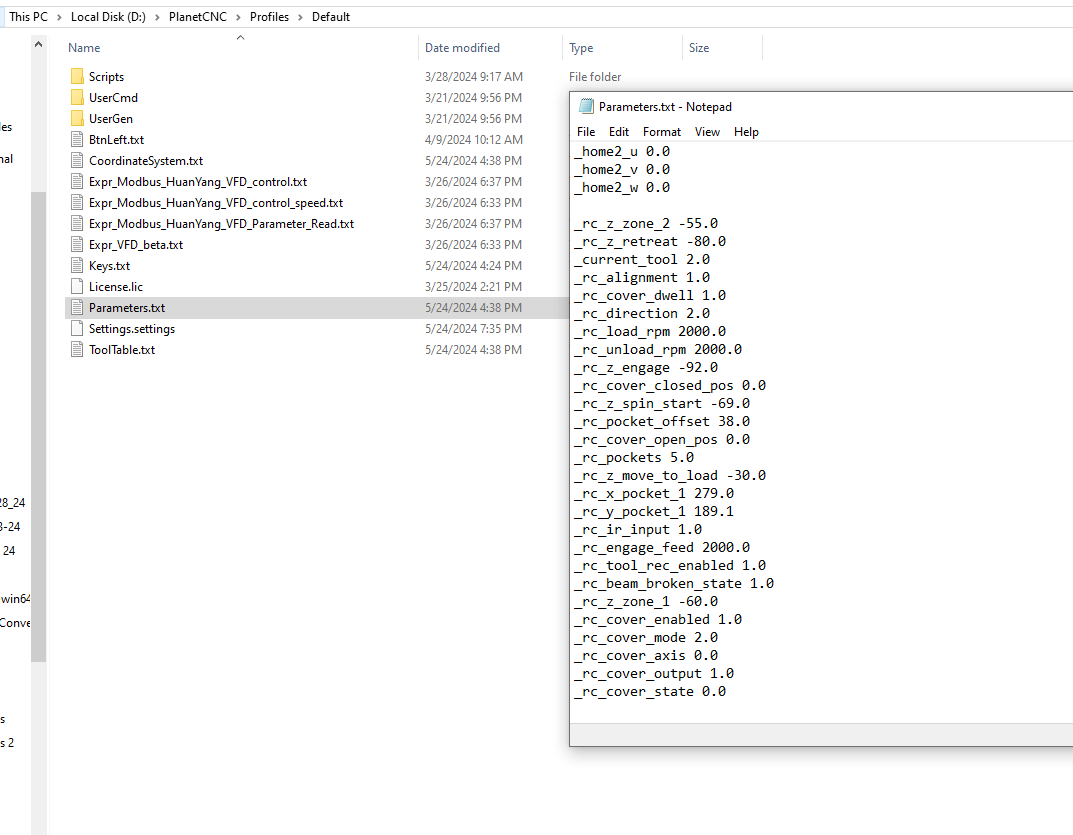Place cursor on _rc_cover_state 0.0 line
This screenshot has height=835, width=1073.
click(x=650, y=692)
